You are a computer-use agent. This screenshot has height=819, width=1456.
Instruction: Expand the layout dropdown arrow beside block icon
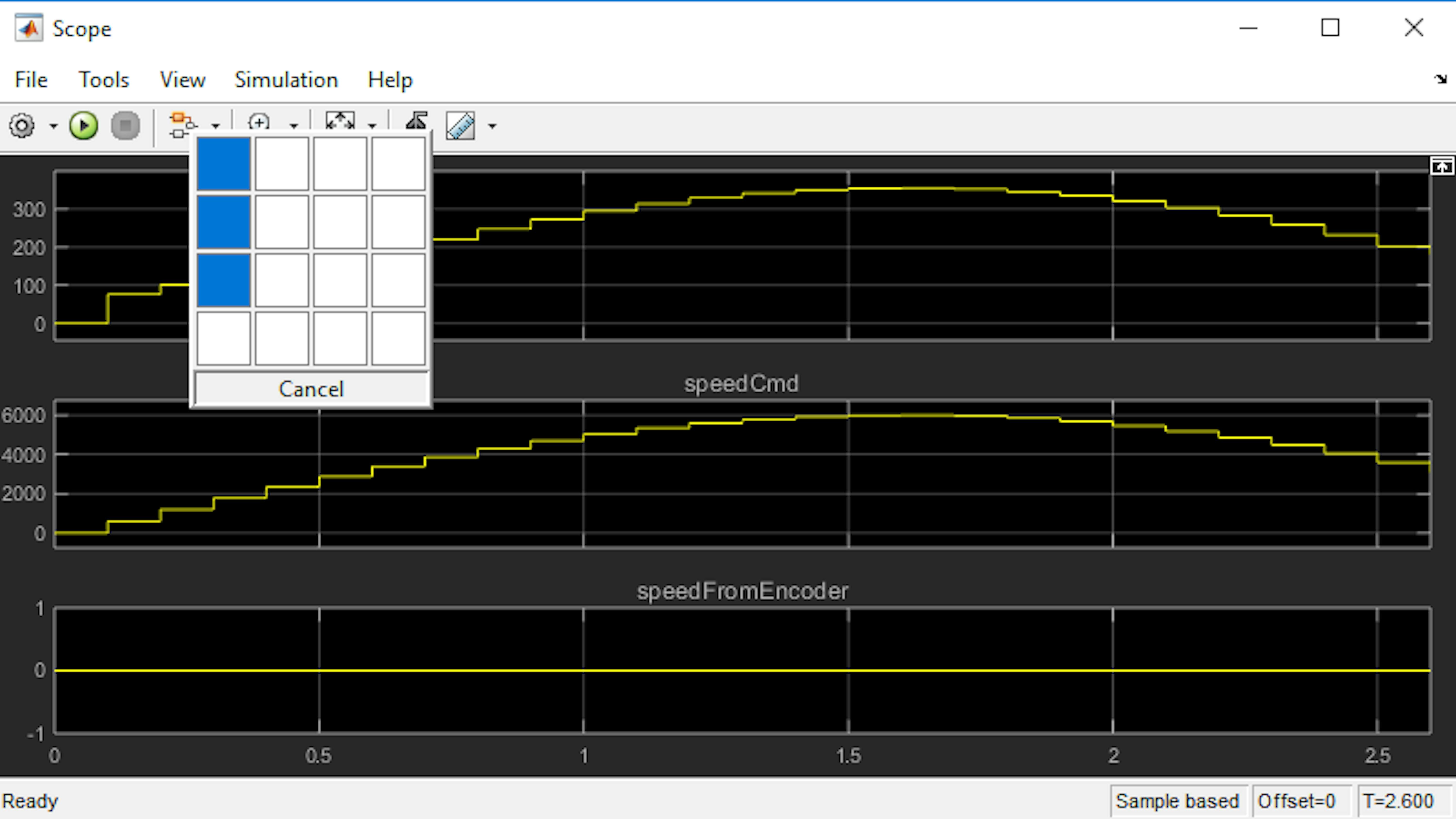pyautogui.click(x=215, y=126)
